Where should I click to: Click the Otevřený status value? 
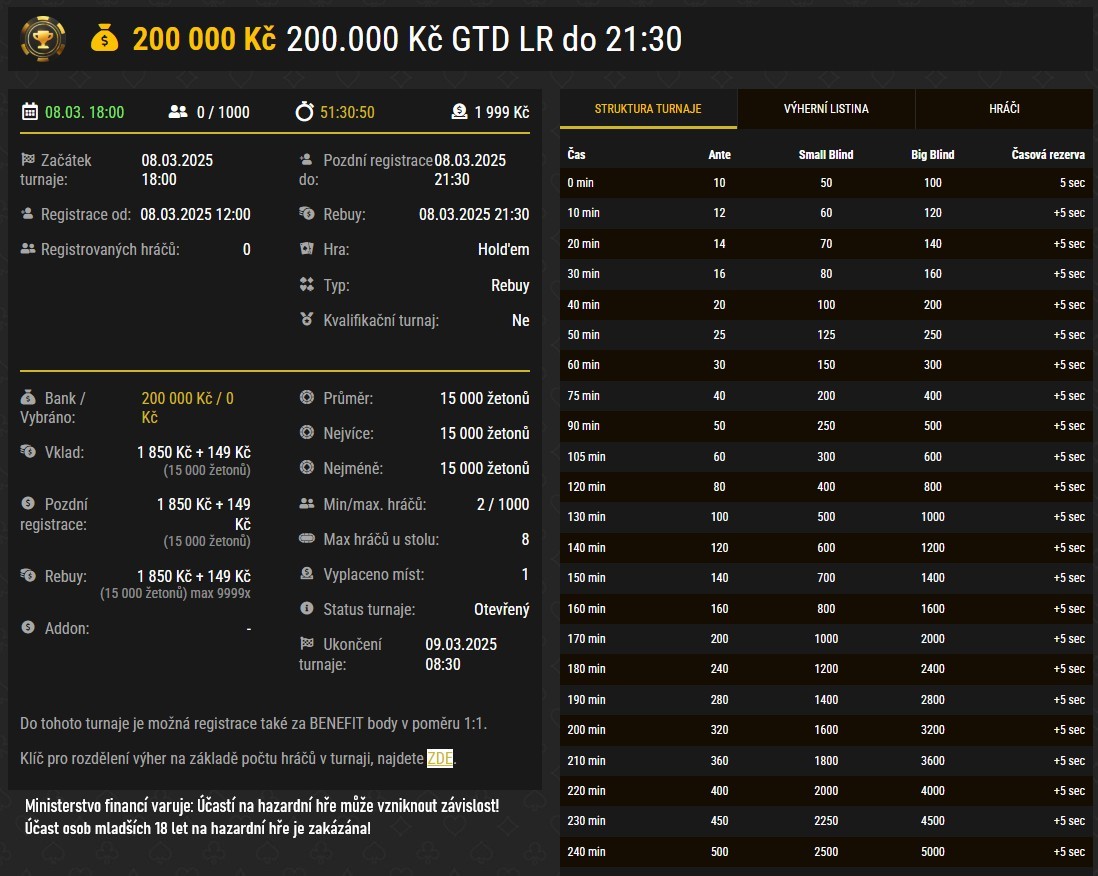coord(501,609)
